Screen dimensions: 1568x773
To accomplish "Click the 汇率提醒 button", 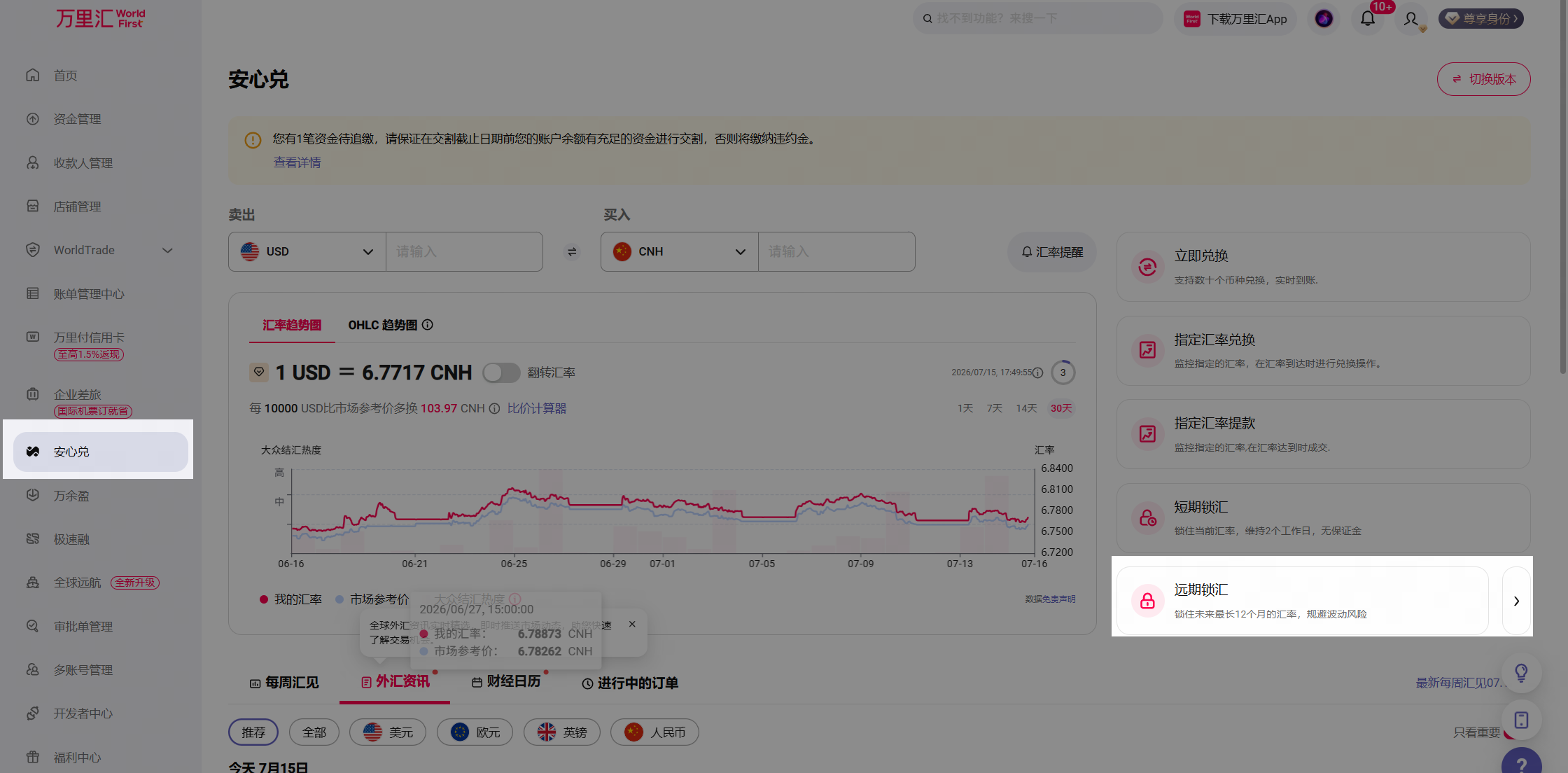I will [1052, 252].
